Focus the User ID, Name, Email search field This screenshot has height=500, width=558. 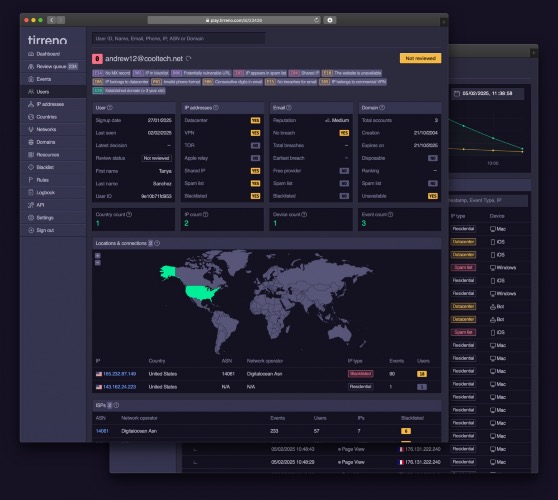tap(179, 38)
